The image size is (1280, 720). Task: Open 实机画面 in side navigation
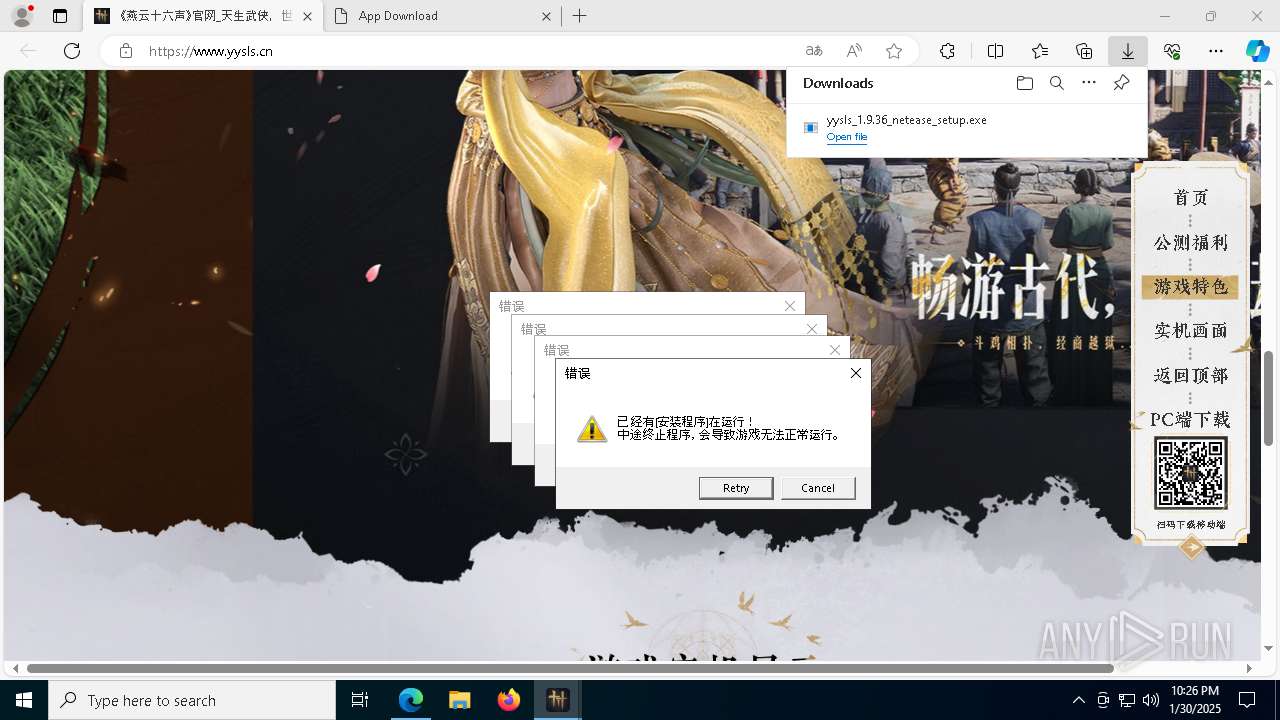pyautogui.click(x=1191, y=331)
